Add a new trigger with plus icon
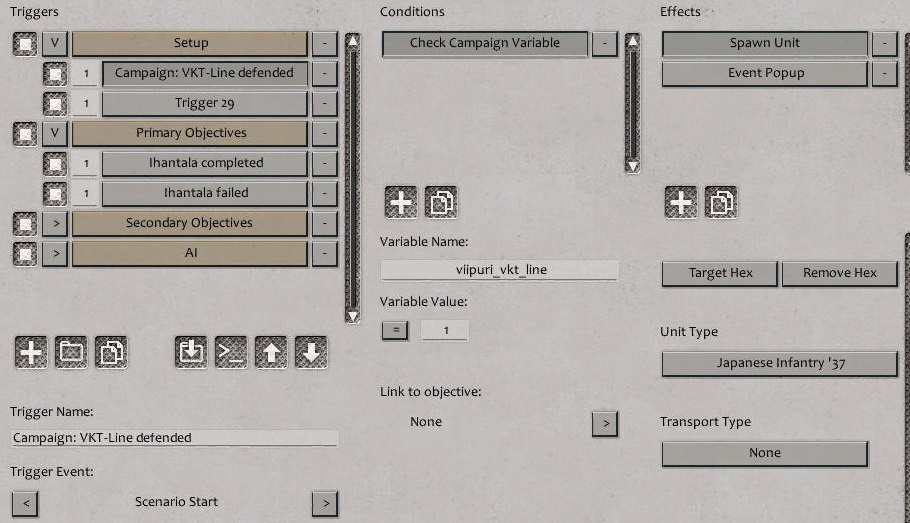The image size is (910, 523). [31, 352]
